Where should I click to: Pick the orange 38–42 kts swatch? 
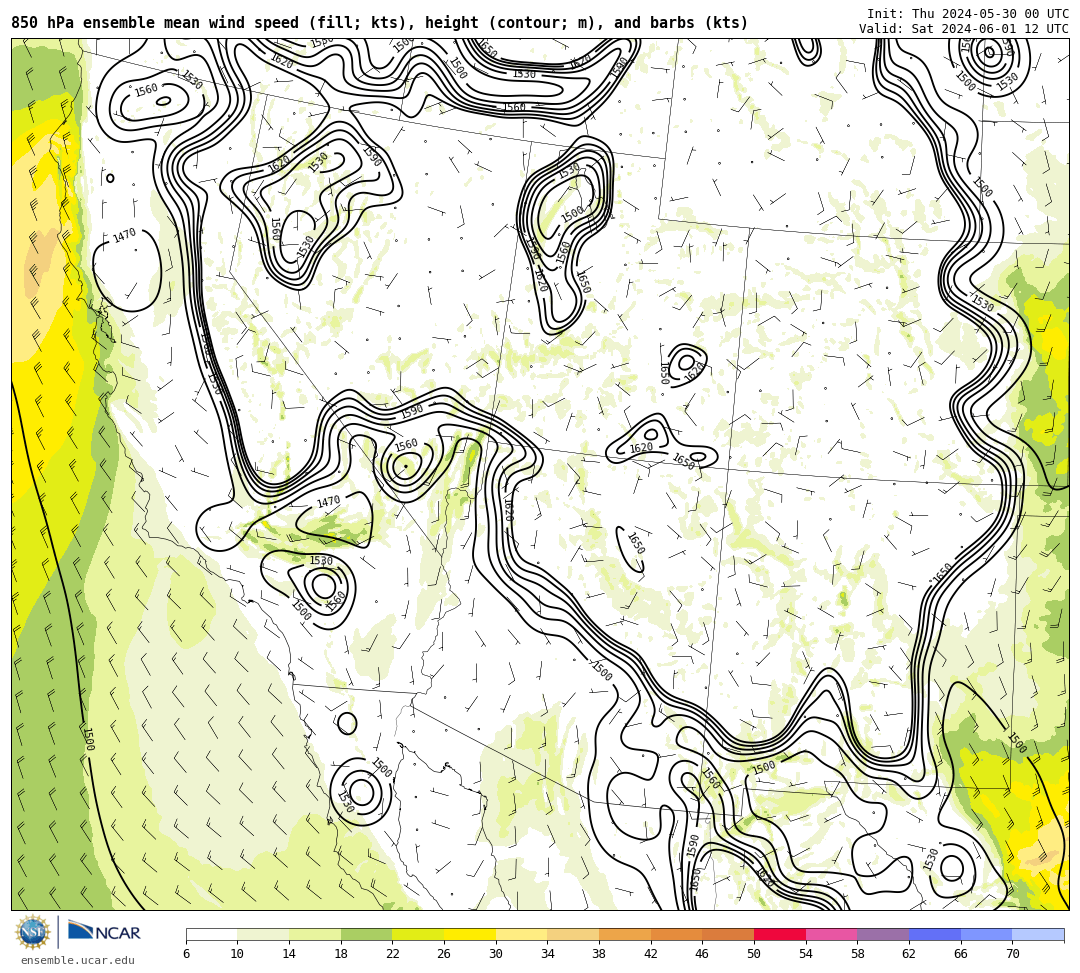click(625, 934)
